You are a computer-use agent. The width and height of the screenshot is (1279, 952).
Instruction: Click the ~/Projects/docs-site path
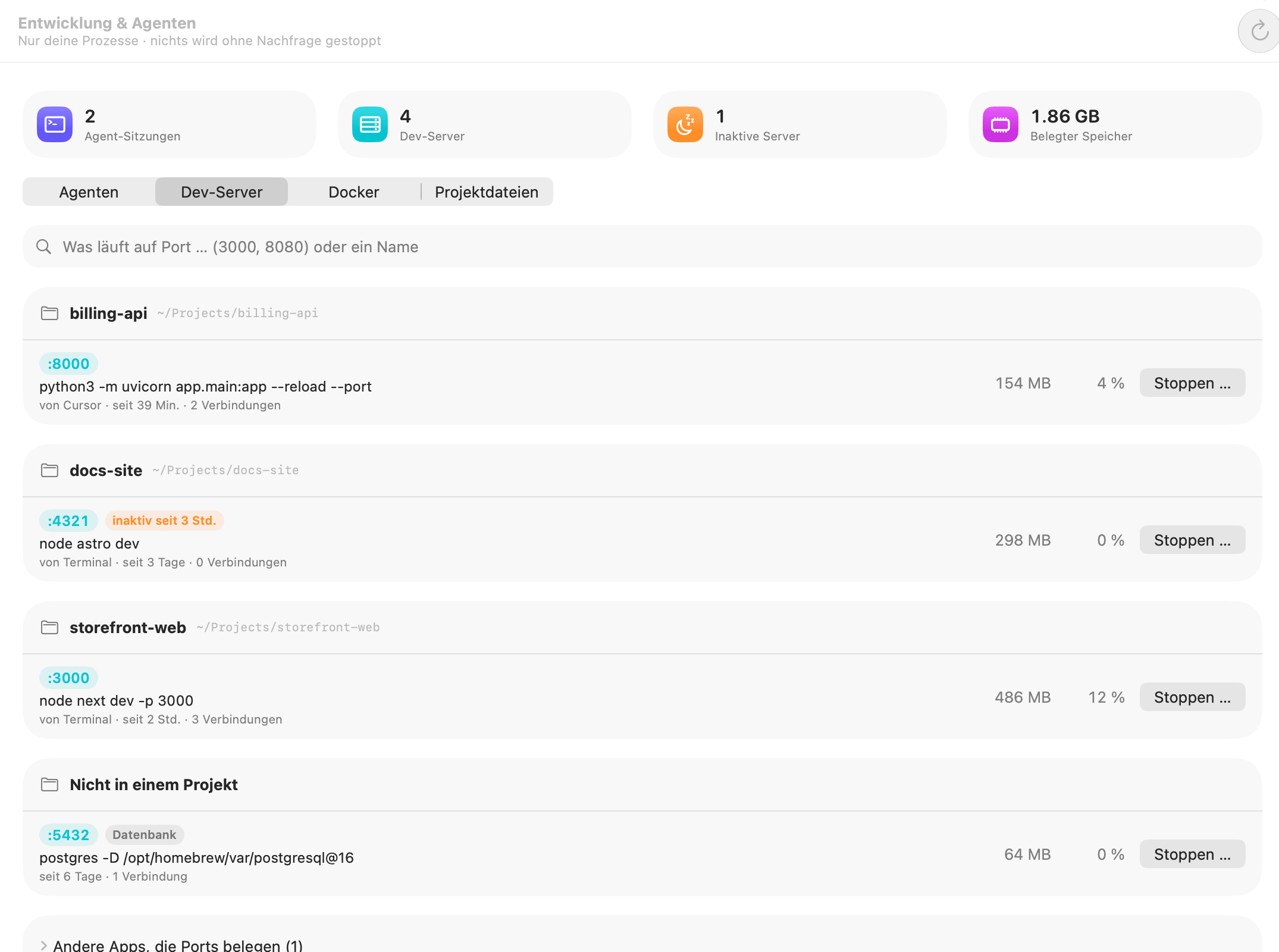(x=225, y=470)
